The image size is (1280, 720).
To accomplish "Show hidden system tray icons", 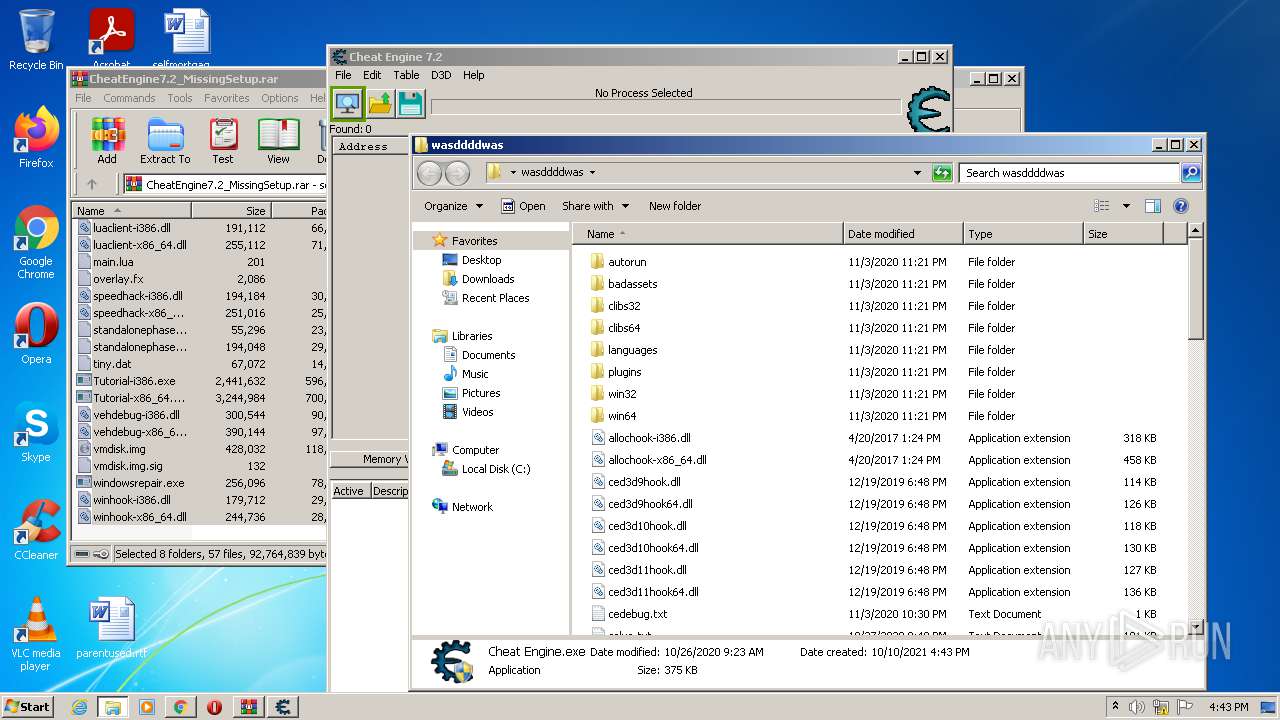I will [1115, 707].
